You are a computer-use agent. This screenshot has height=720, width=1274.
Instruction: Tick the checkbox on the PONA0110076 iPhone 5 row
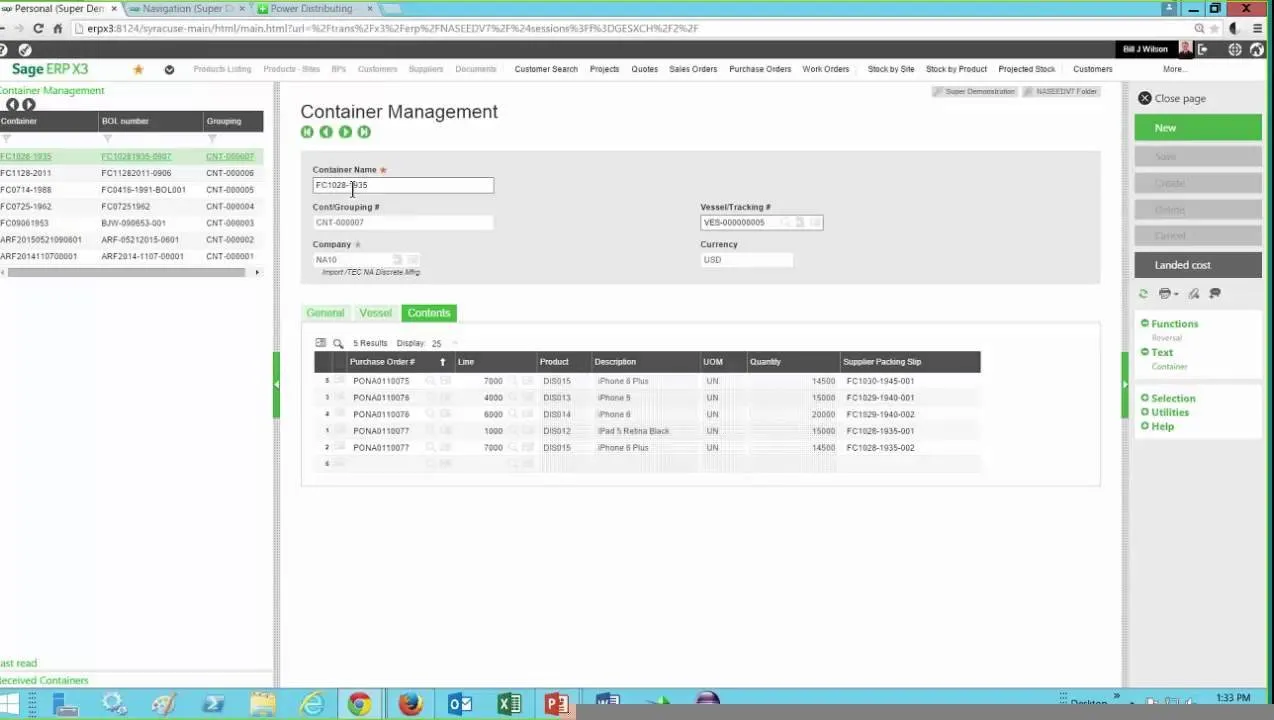point(339,397)
